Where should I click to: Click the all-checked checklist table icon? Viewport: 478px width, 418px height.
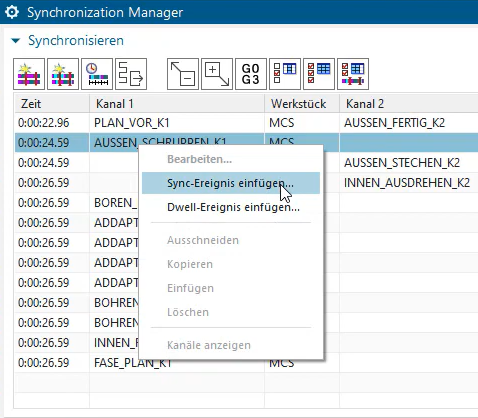coord(319,74)
